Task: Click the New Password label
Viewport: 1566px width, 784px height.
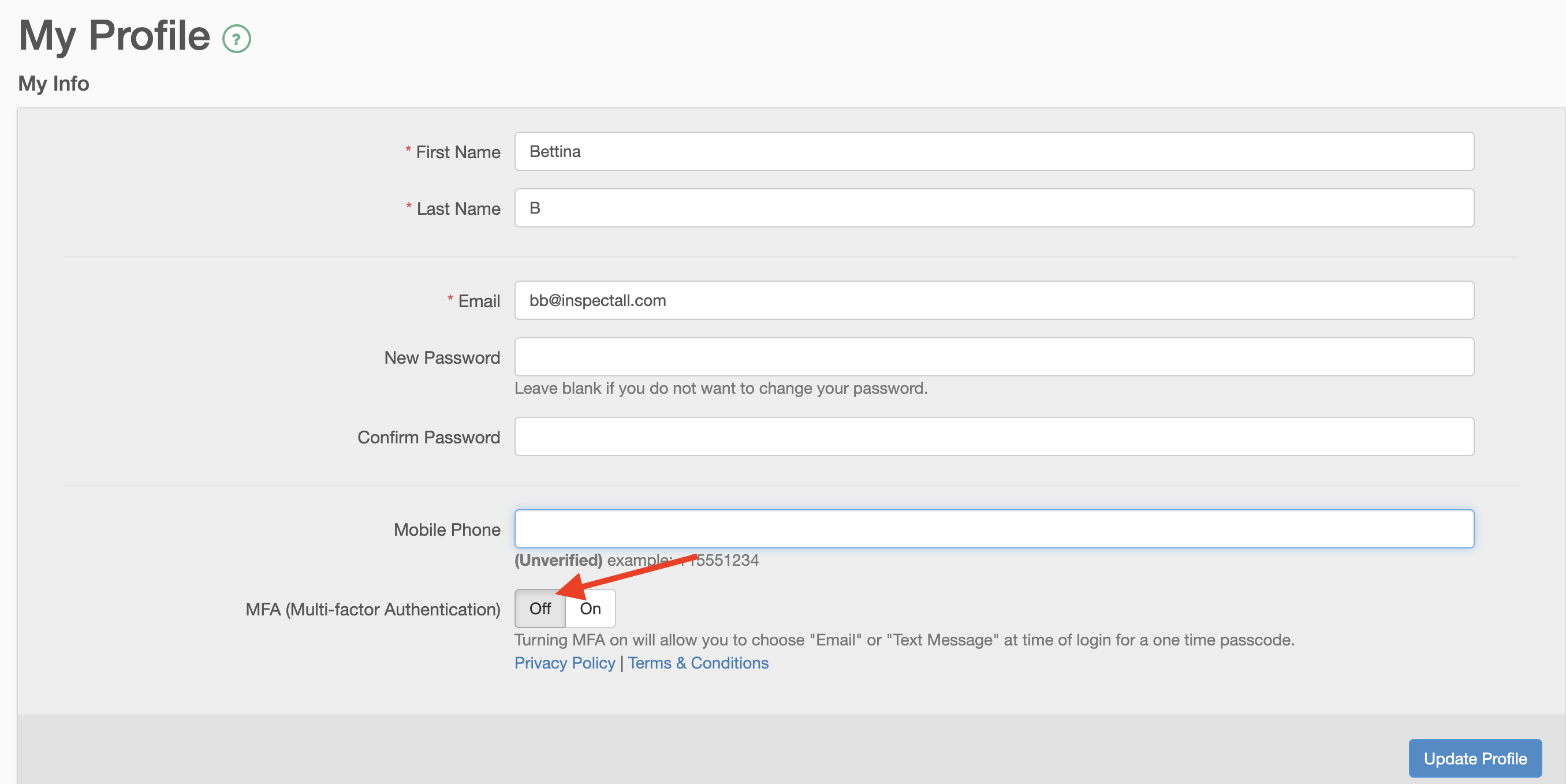Action: 442,357
